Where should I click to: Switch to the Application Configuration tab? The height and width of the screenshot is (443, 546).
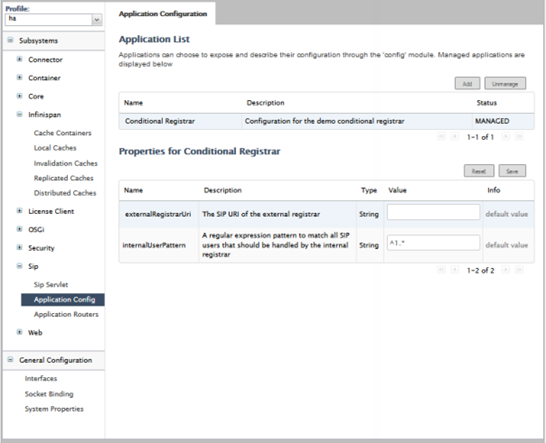[x=163, y=14]
